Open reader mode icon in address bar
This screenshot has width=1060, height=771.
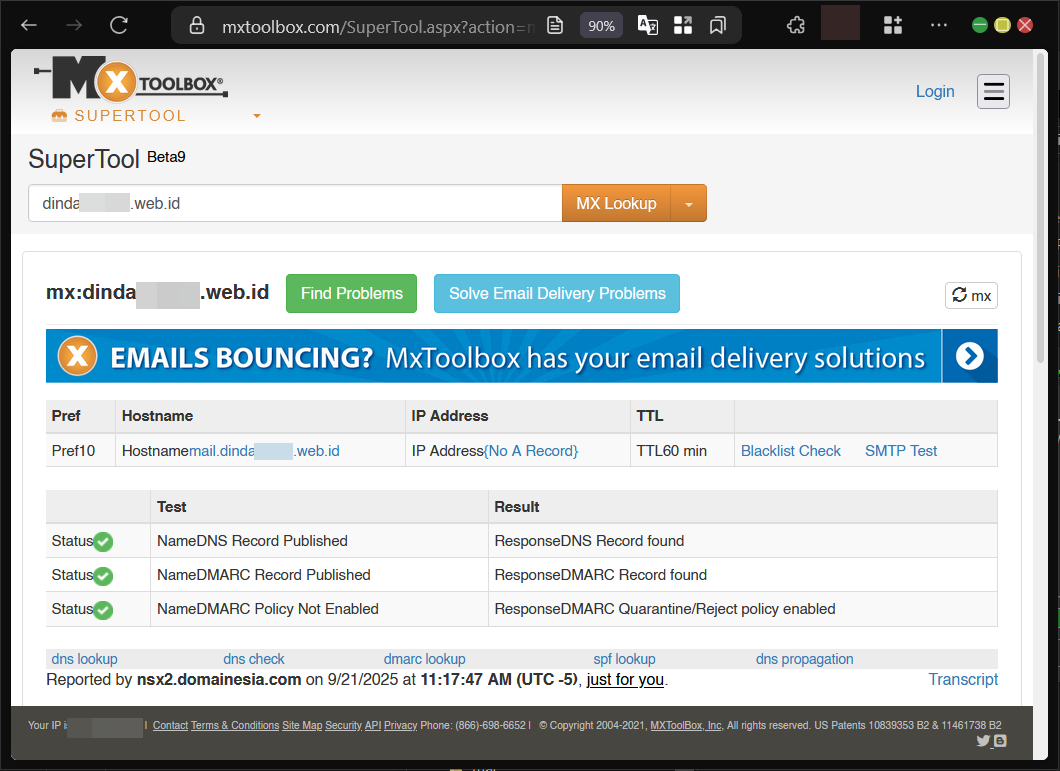[x=555, y=26]
